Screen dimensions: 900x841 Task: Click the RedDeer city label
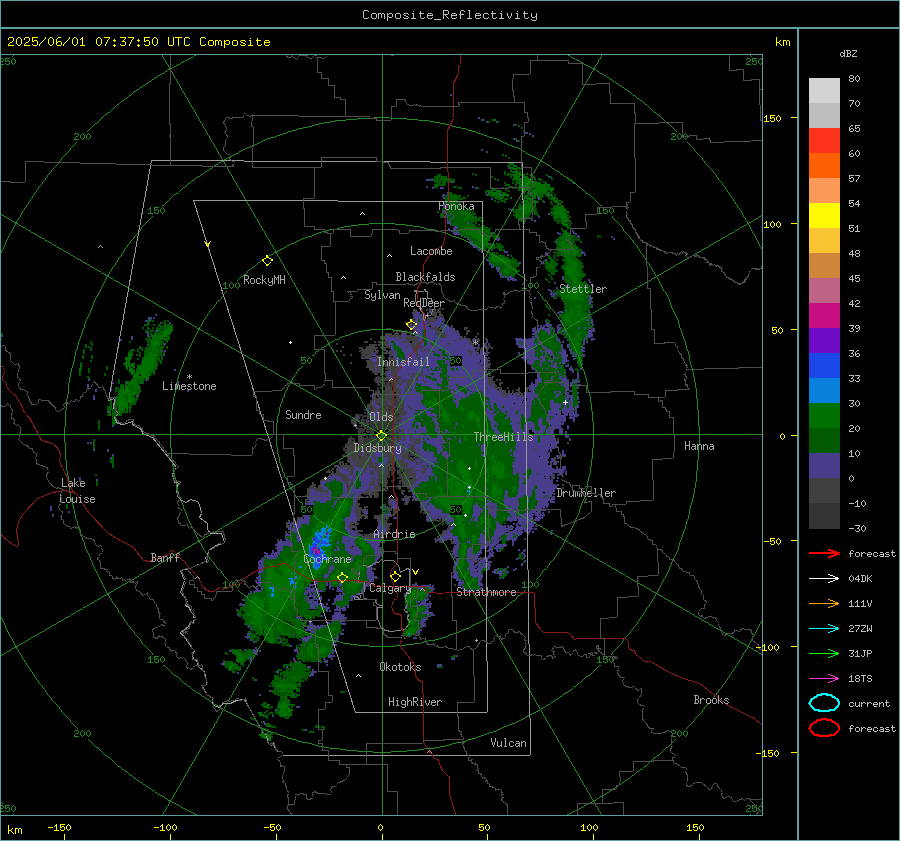pyautogui.click(x=424, y=303)
